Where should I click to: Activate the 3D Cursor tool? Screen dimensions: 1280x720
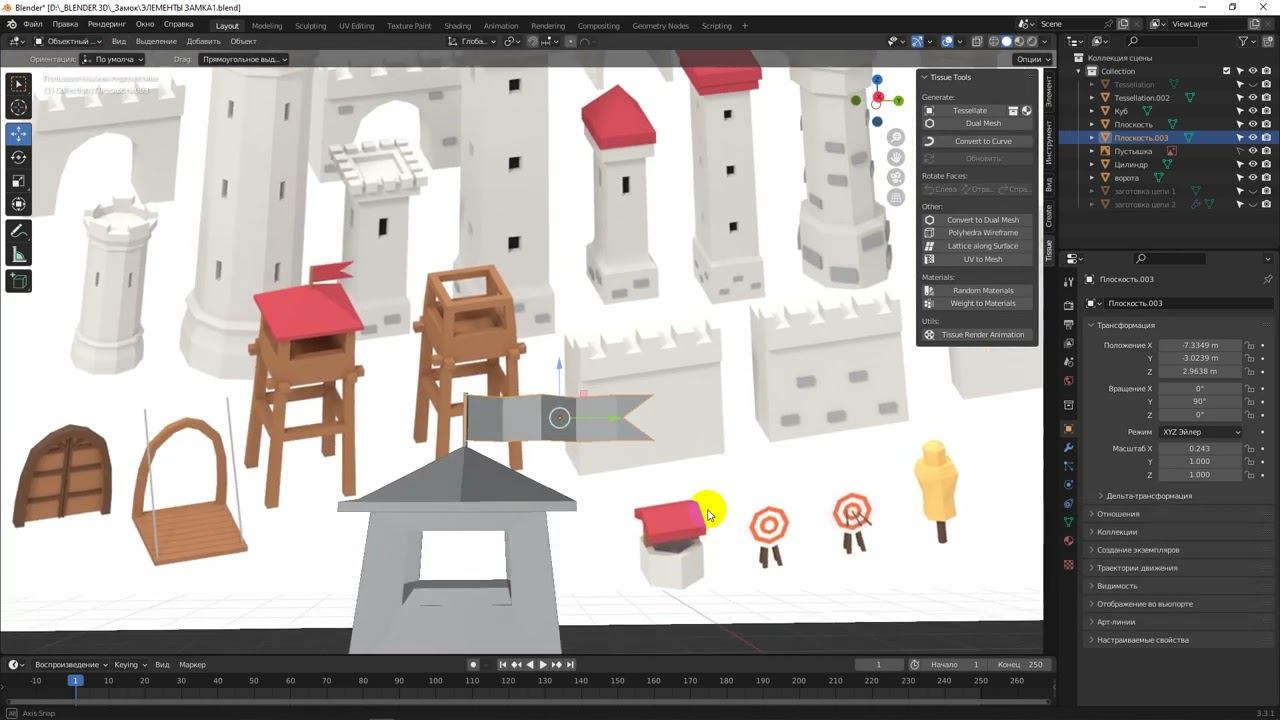point(19,107)
